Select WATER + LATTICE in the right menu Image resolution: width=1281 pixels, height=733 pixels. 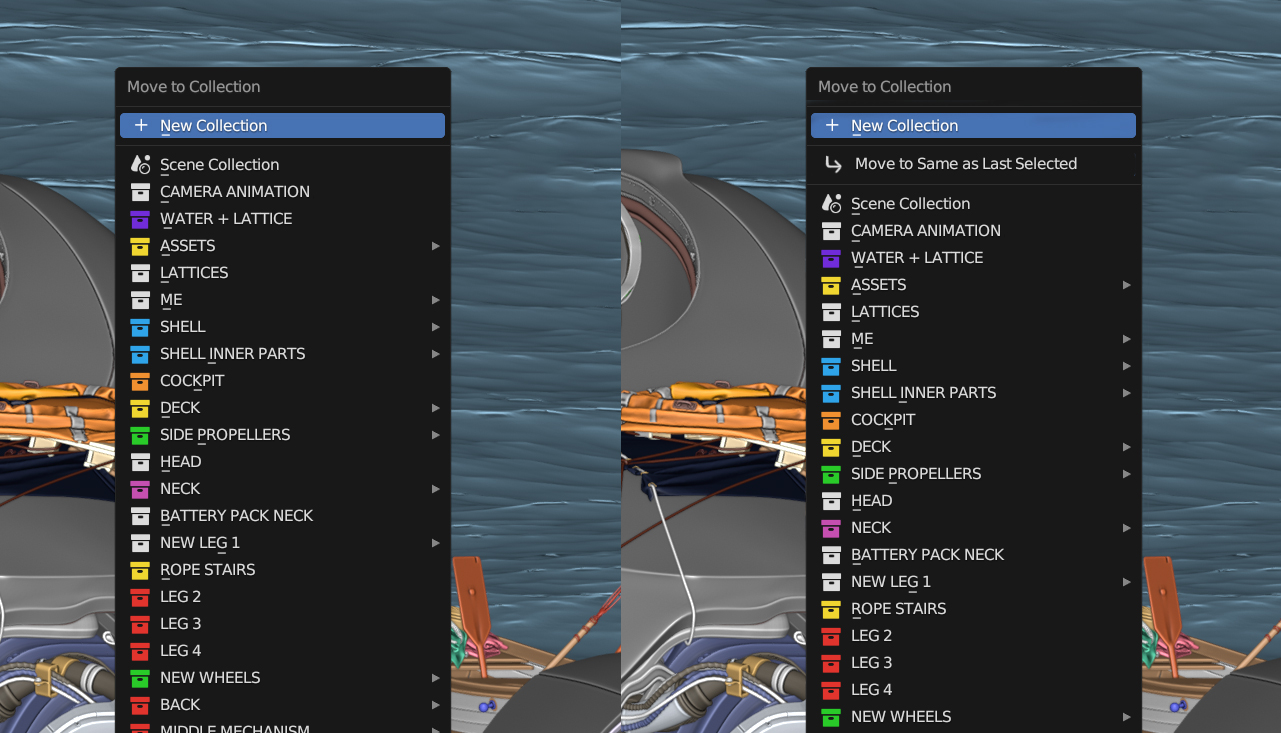973,258
